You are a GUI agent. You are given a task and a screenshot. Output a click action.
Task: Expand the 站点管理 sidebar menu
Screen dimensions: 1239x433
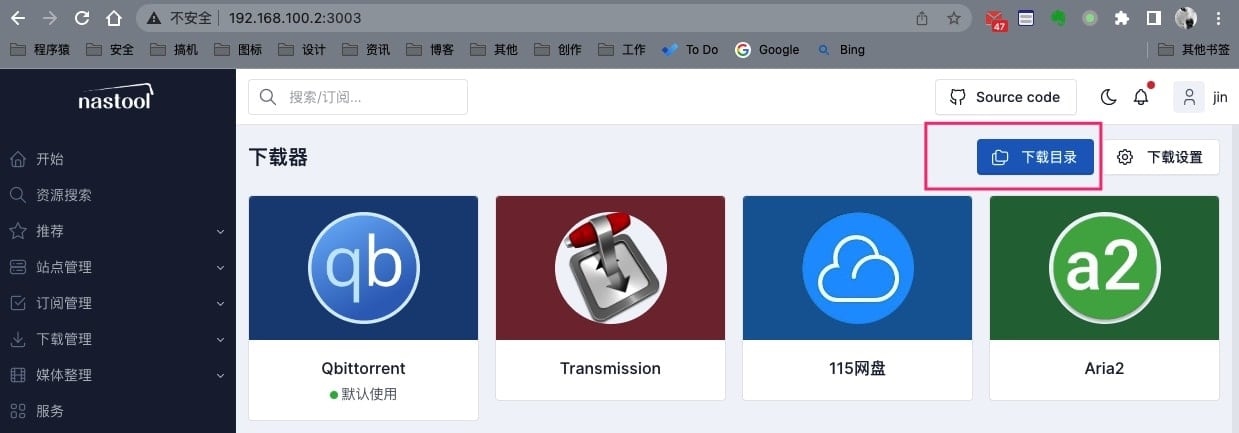[x=118, y=267]
